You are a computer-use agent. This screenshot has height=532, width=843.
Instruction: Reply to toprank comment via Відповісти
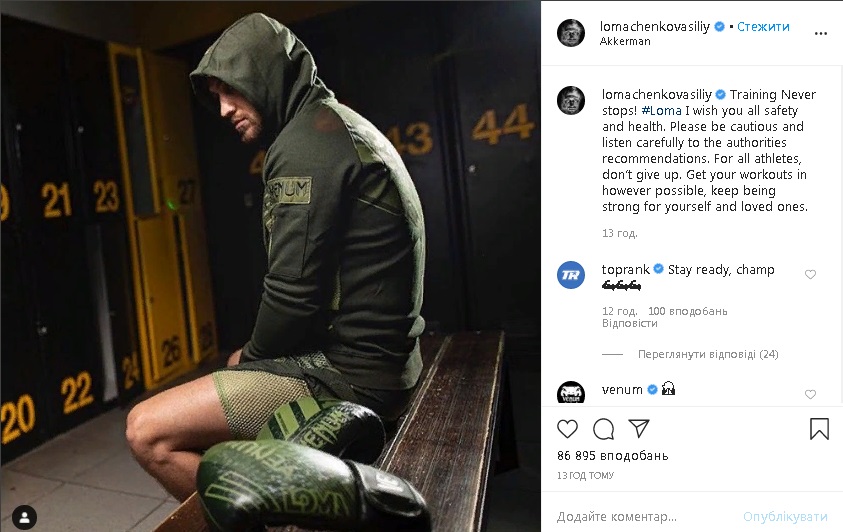(630, 323)
